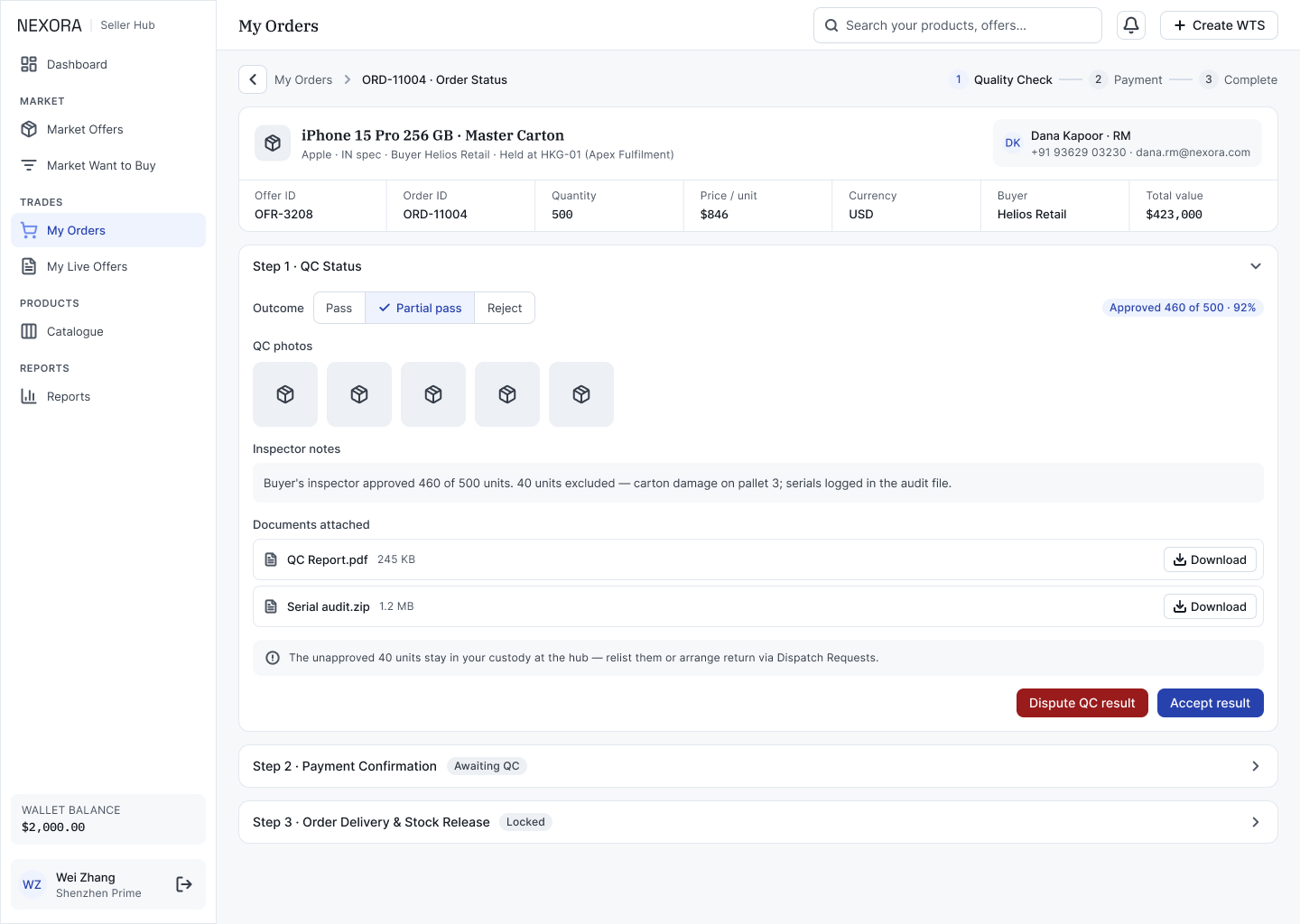The height and width of the screenshot is (924, 1300).
Task: Click the Buyer value Helios Retail
Action: click(x=1032, y=215)
